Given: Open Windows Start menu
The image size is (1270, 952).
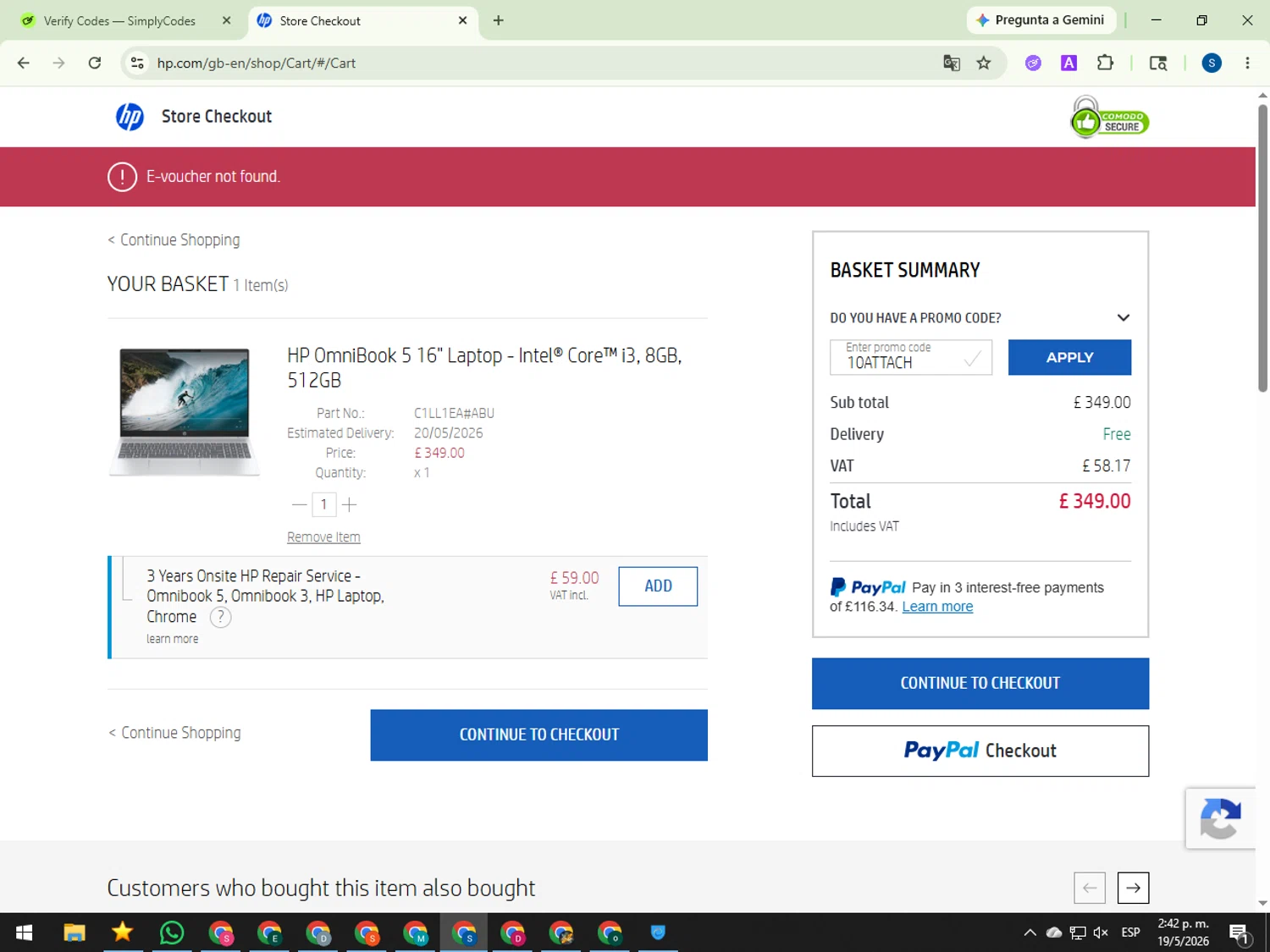Looking at the screenshot, I should pyautogui.click(x=25, y=933).
